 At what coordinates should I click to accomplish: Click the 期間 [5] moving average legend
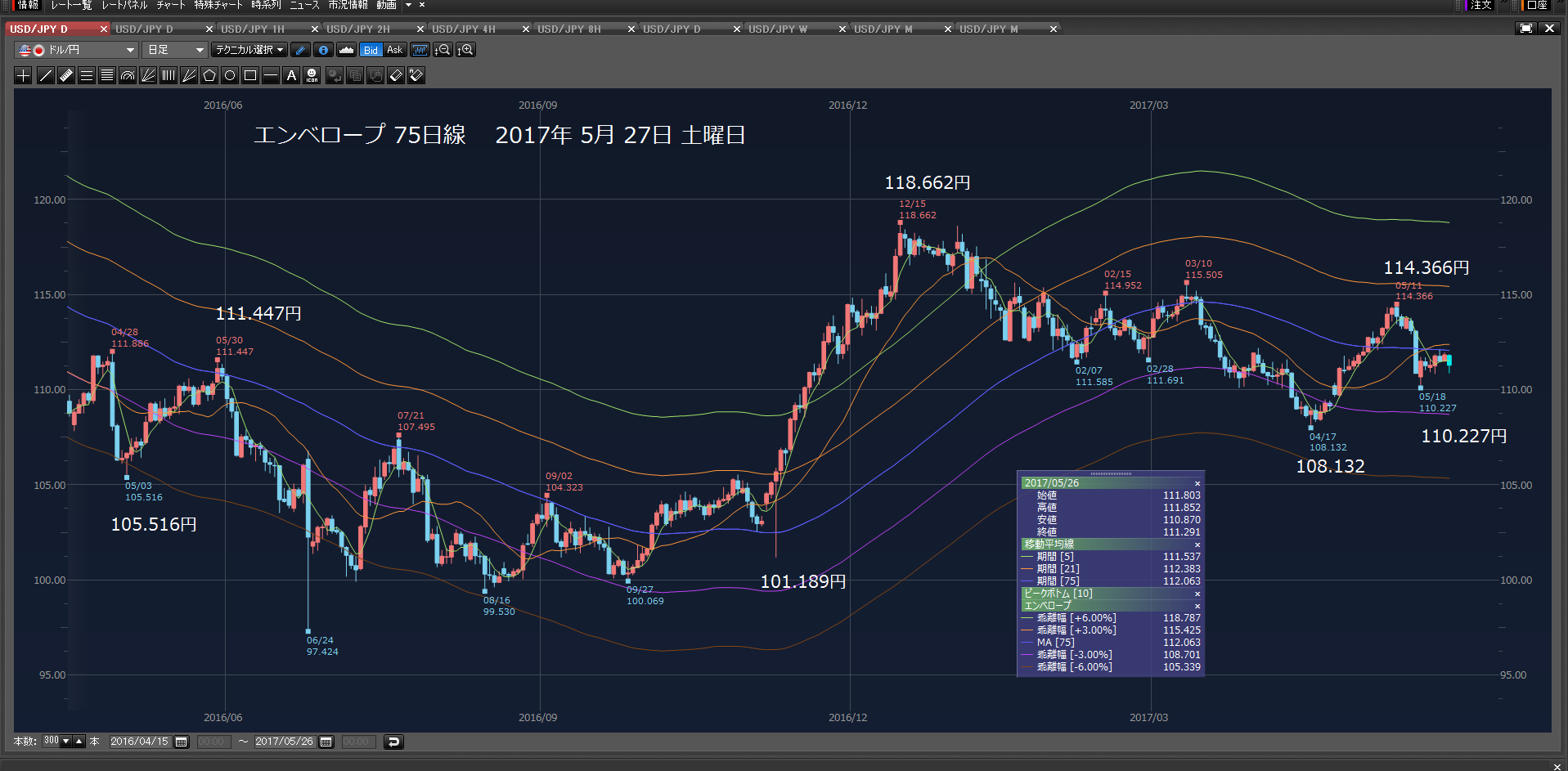(x=1055, y=557)
